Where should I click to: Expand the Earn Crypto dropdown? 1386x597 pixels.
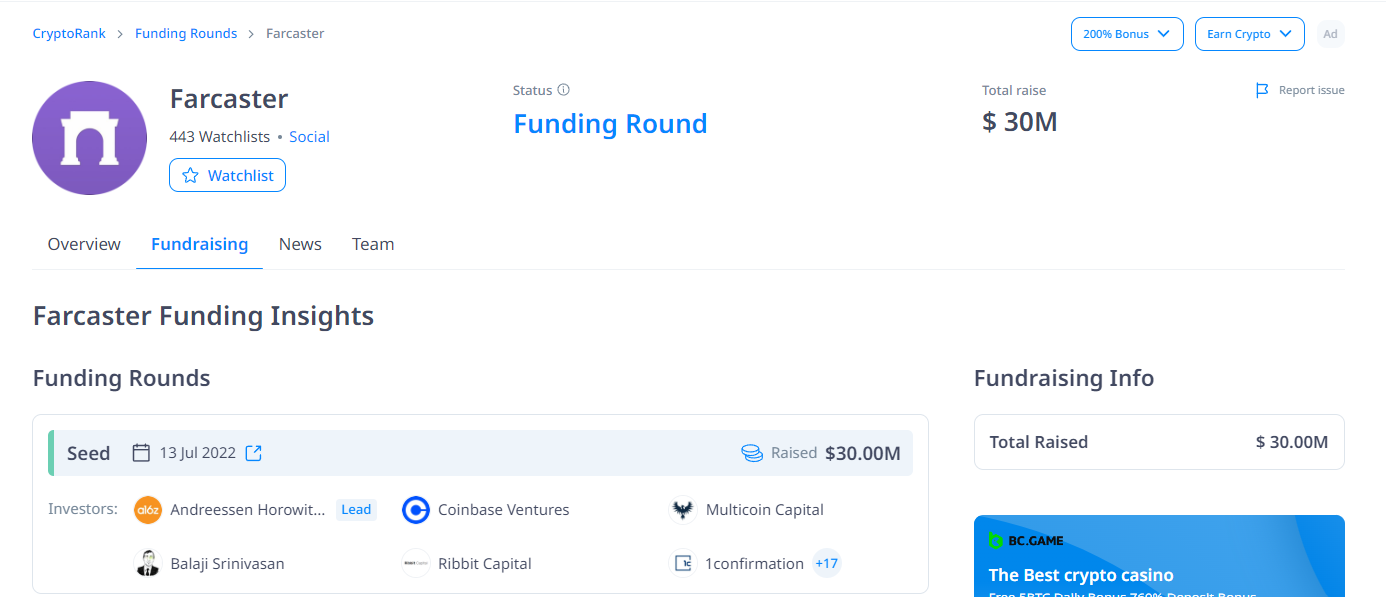click(x=1250, y=34)
